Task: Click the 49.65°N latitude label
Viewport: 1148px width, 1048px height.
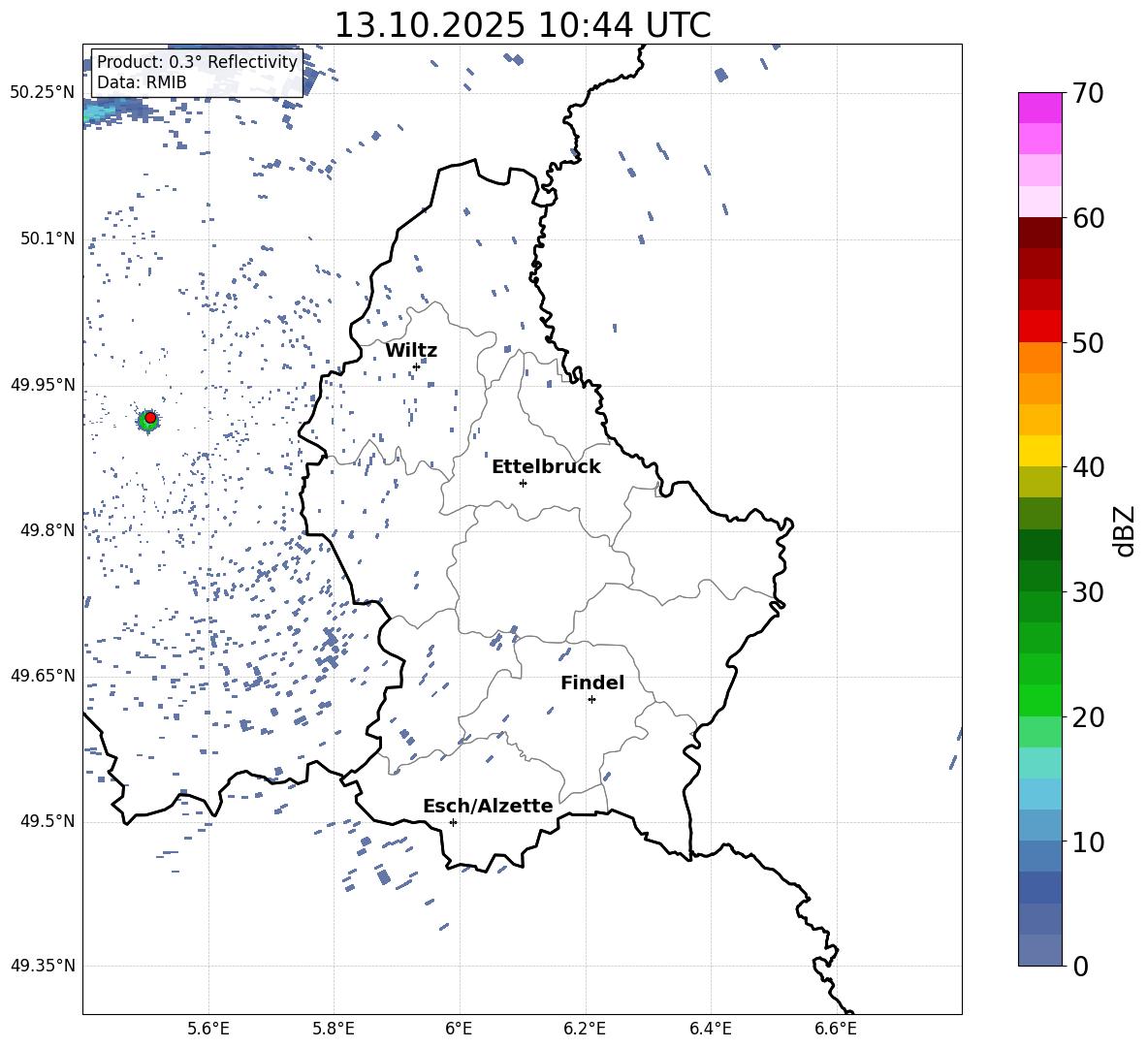Action: [x=43, y=676]
